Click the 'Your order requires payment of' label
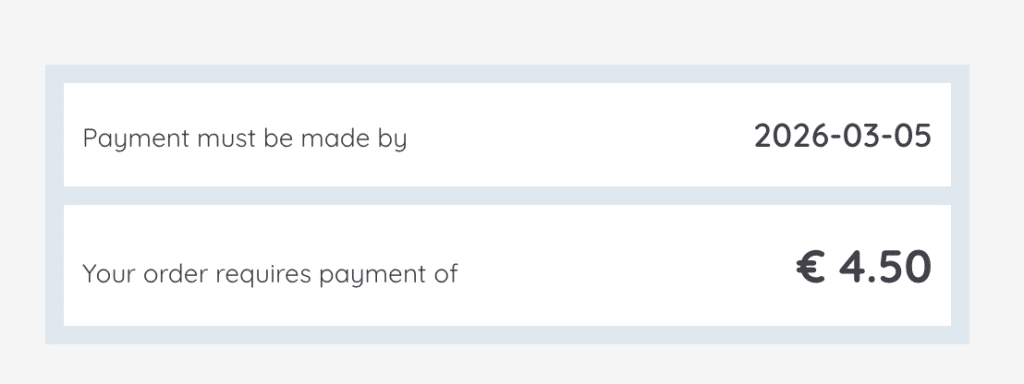The height and width of the screenshot is (384, 1024). [x=270, y=274]
